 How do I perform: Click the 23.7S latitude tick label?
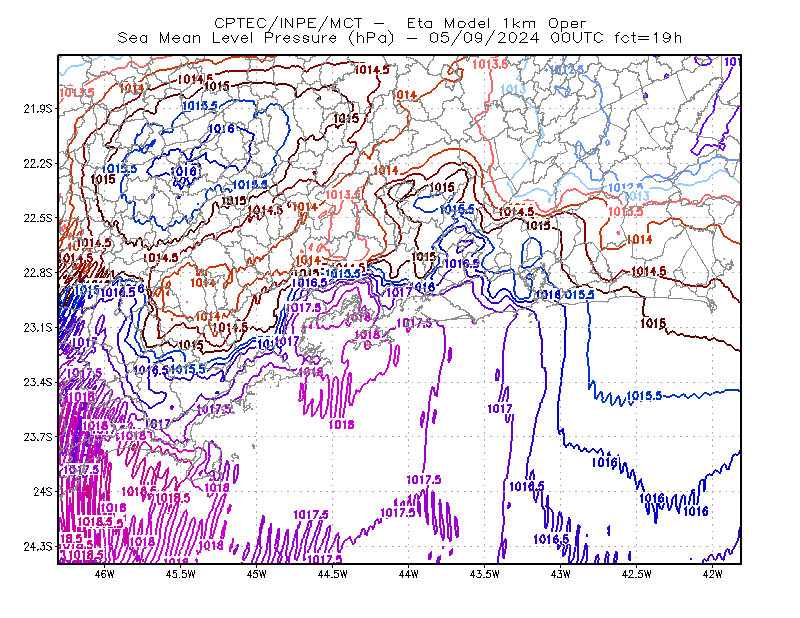38,437
